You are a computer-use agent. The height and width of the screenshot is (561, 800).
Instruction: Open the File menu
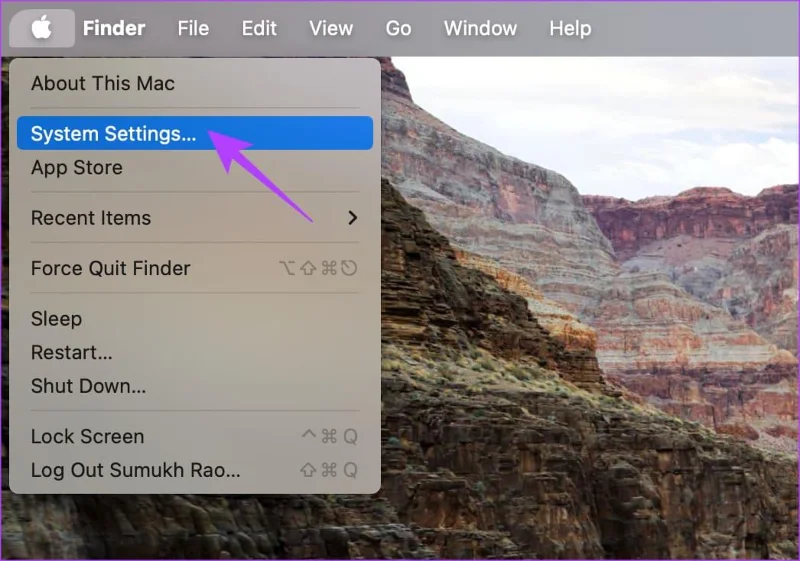pos(193,28)
